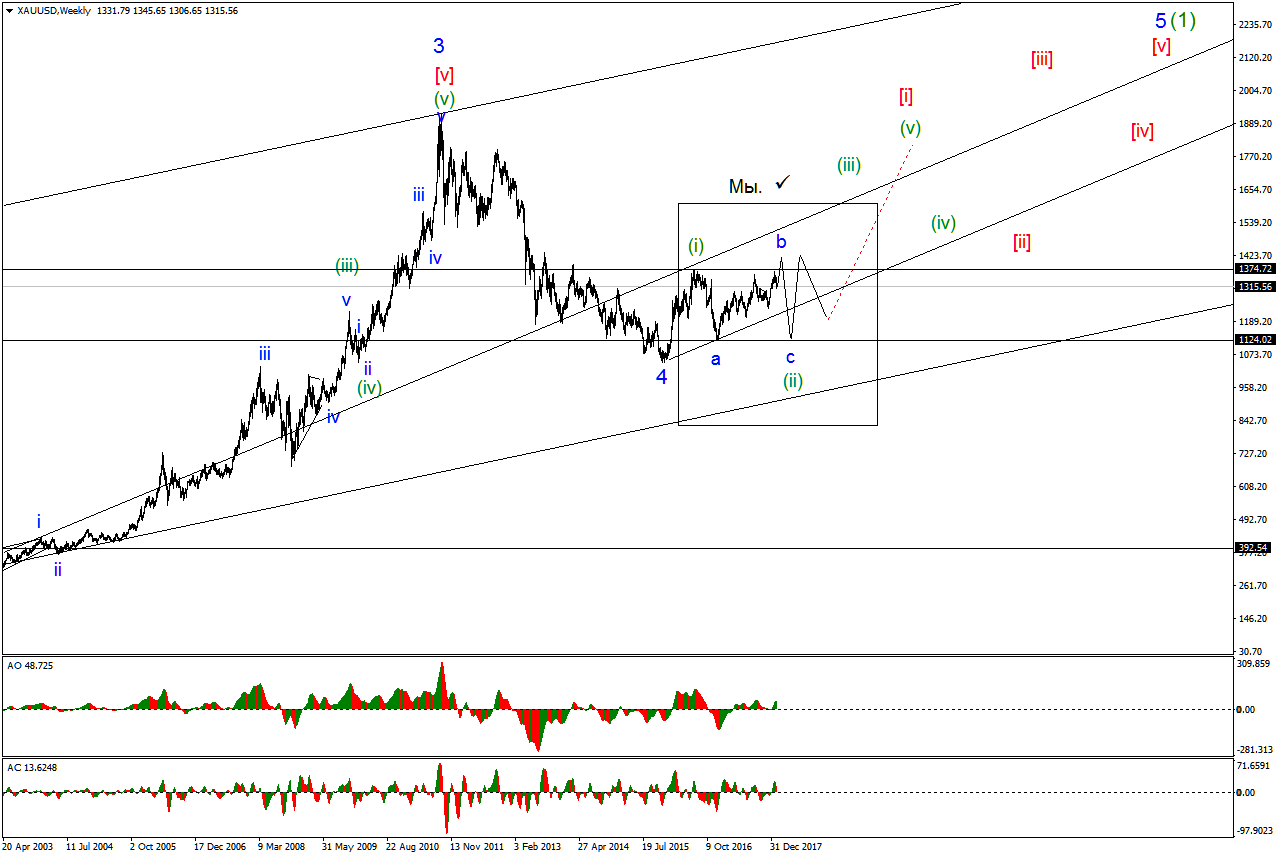Click the 11 Jul 2004 date label
The height and width of the screenshot is (858, 1276).
click(x=90, y=846)
